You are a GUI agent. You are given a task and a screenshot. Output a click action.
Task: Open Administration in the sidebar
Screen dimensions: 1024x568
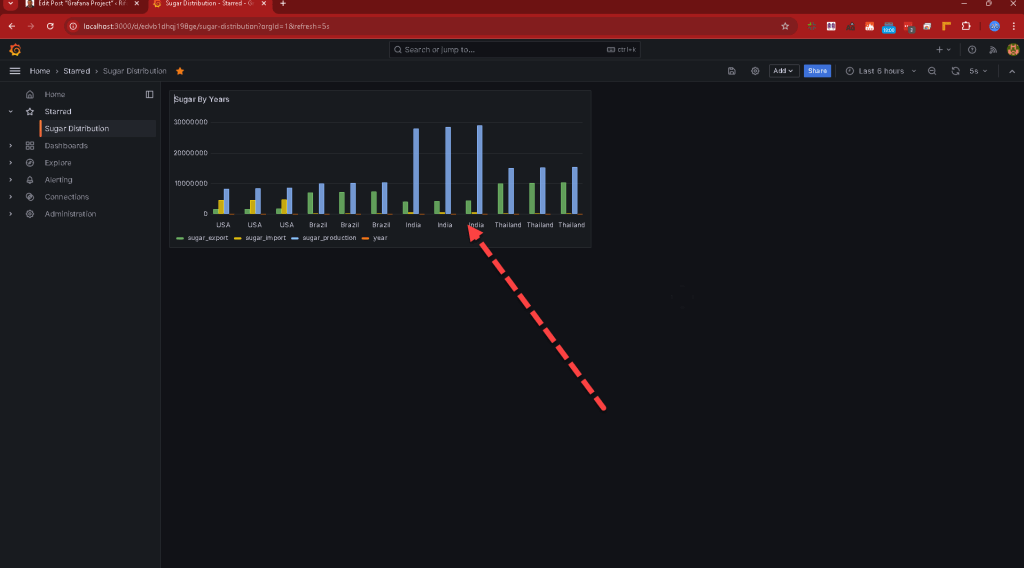click(70, 213)
